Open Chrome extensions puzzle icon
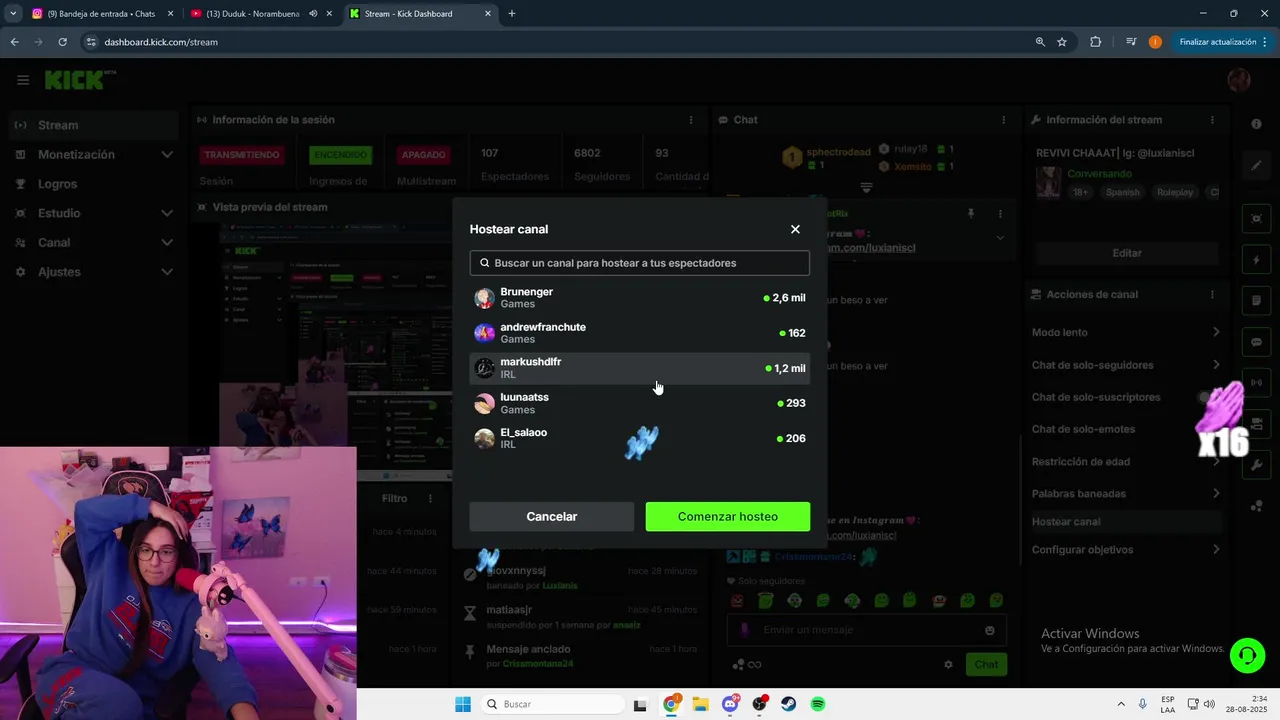The width and height of the screenshot is (1280, 720). point(1095,42)
